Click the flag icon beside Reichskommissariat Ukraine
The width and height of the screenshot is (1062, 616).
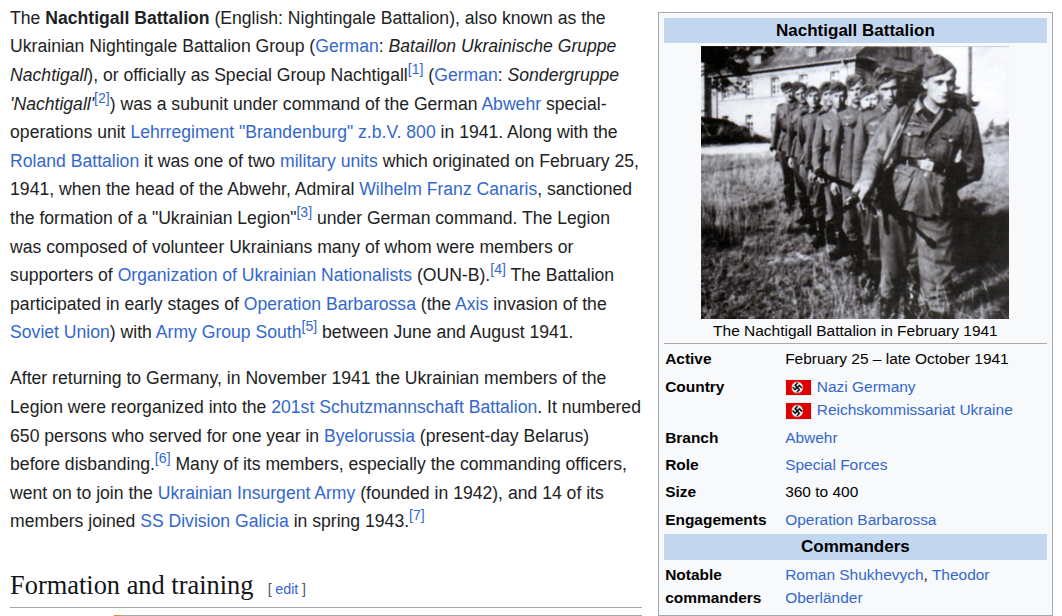[798, 411]
